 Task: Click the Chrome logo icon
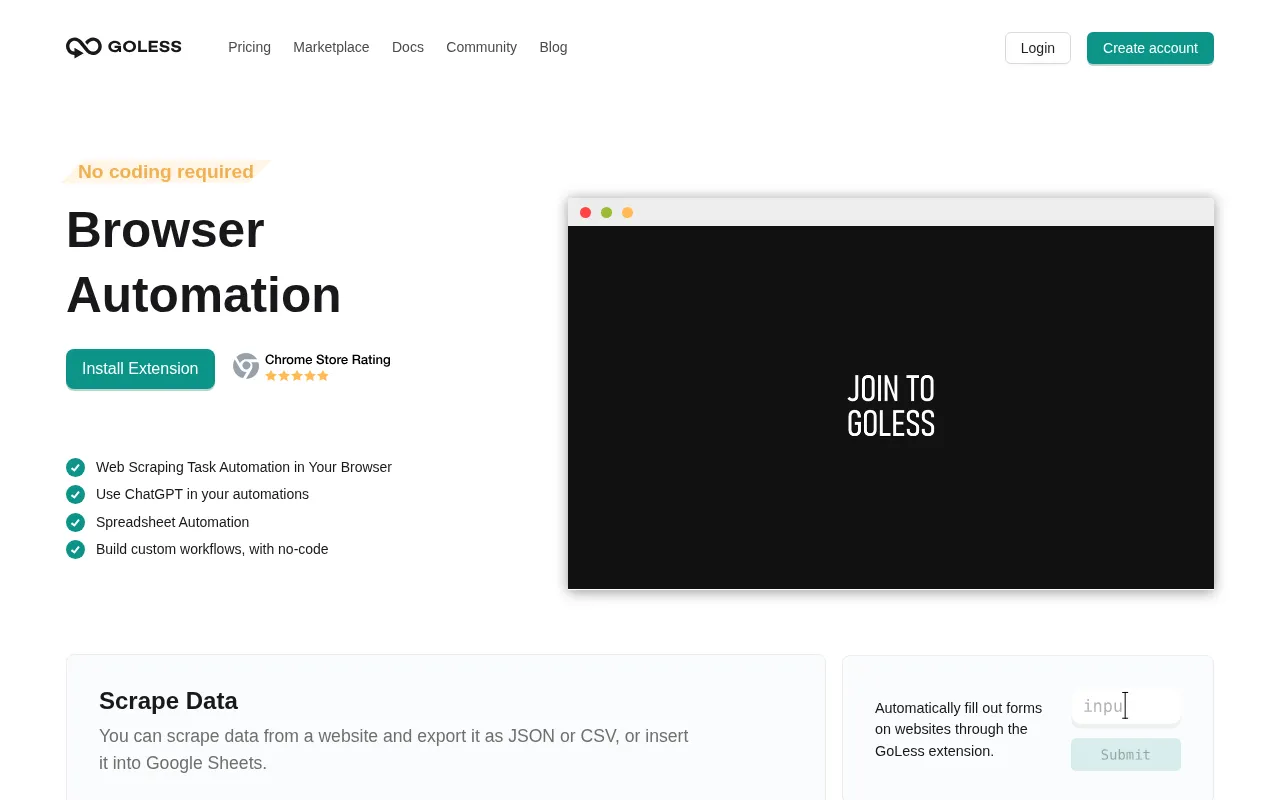246,366
